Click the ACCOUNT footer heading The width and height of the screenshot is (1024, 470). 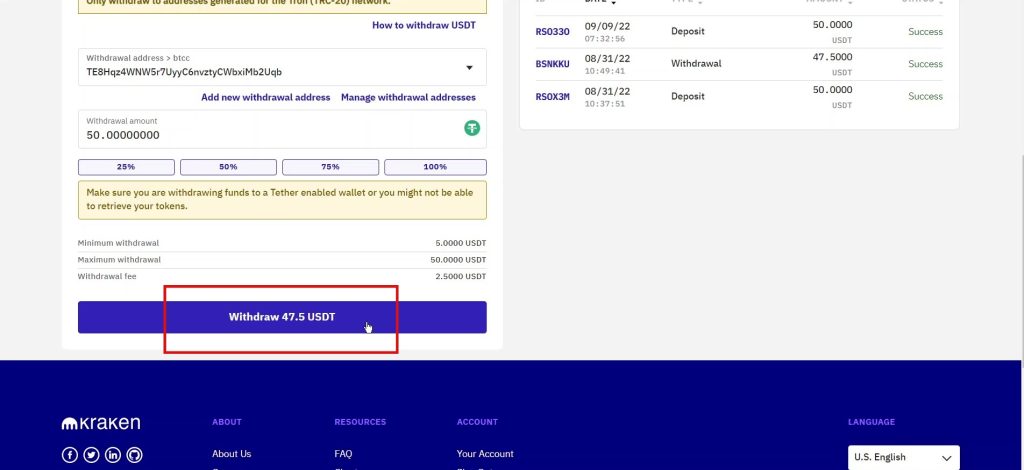[477, 422]
